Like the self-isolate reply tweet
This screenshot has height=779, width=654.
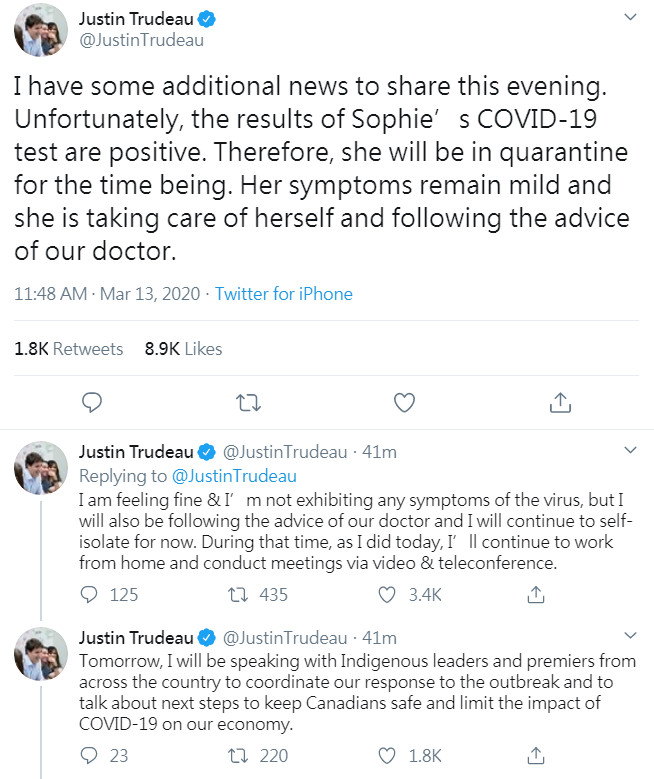pyautogui.click(x=389, y=595)
